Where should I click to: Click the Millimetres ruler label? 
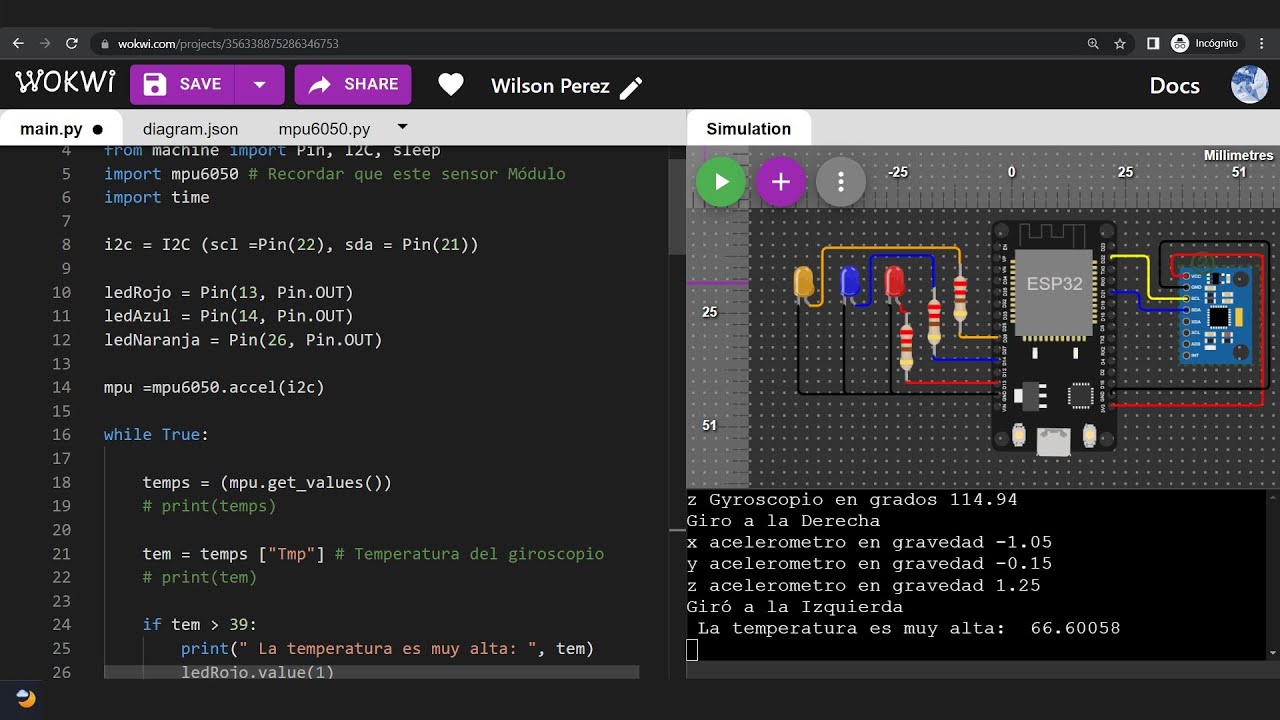[1238, 155]
